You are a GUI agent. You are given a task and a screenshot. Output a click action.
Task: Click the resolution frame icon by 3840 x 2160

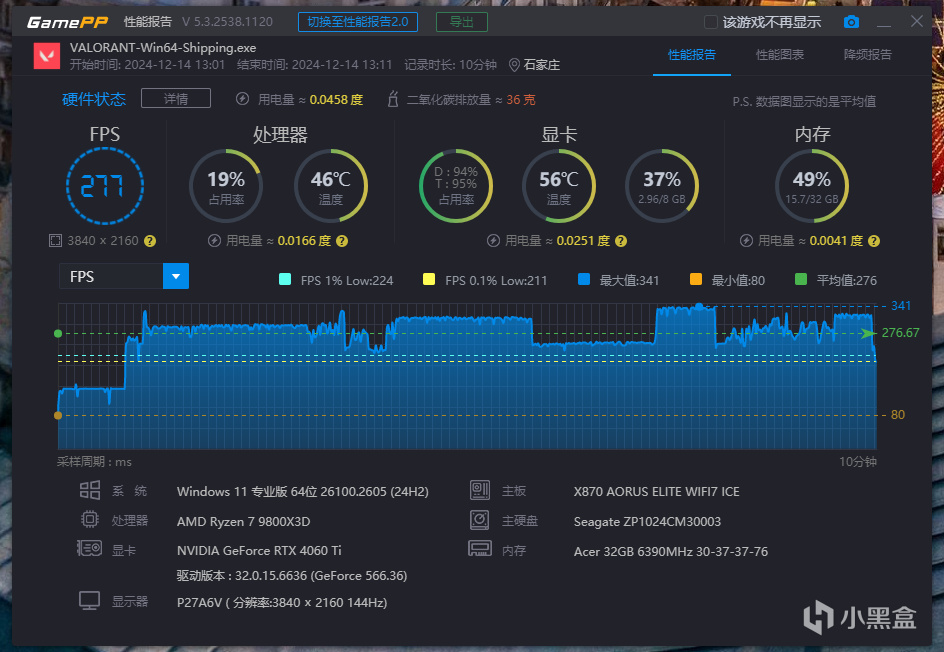[x=55, y=241]
